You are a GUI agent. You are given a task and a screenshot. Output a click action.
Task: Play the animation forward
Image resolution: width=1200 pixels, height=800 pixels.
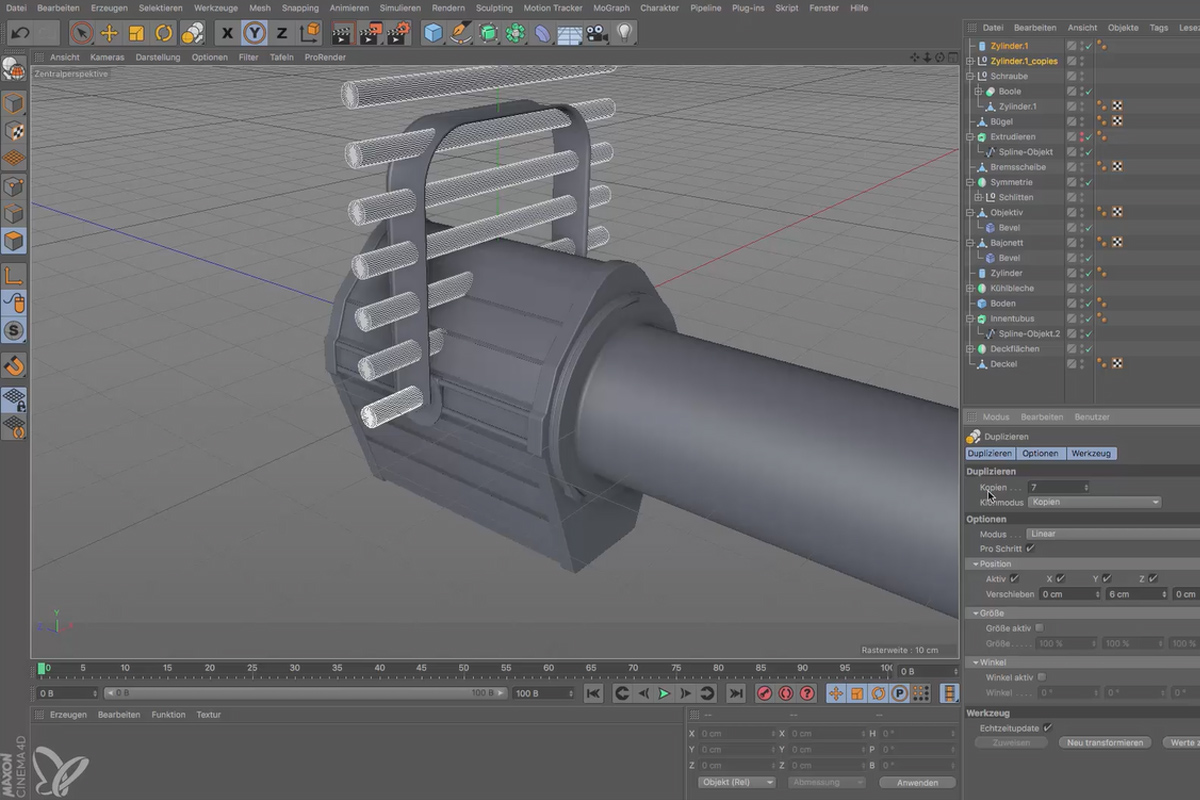pos(663,693)
